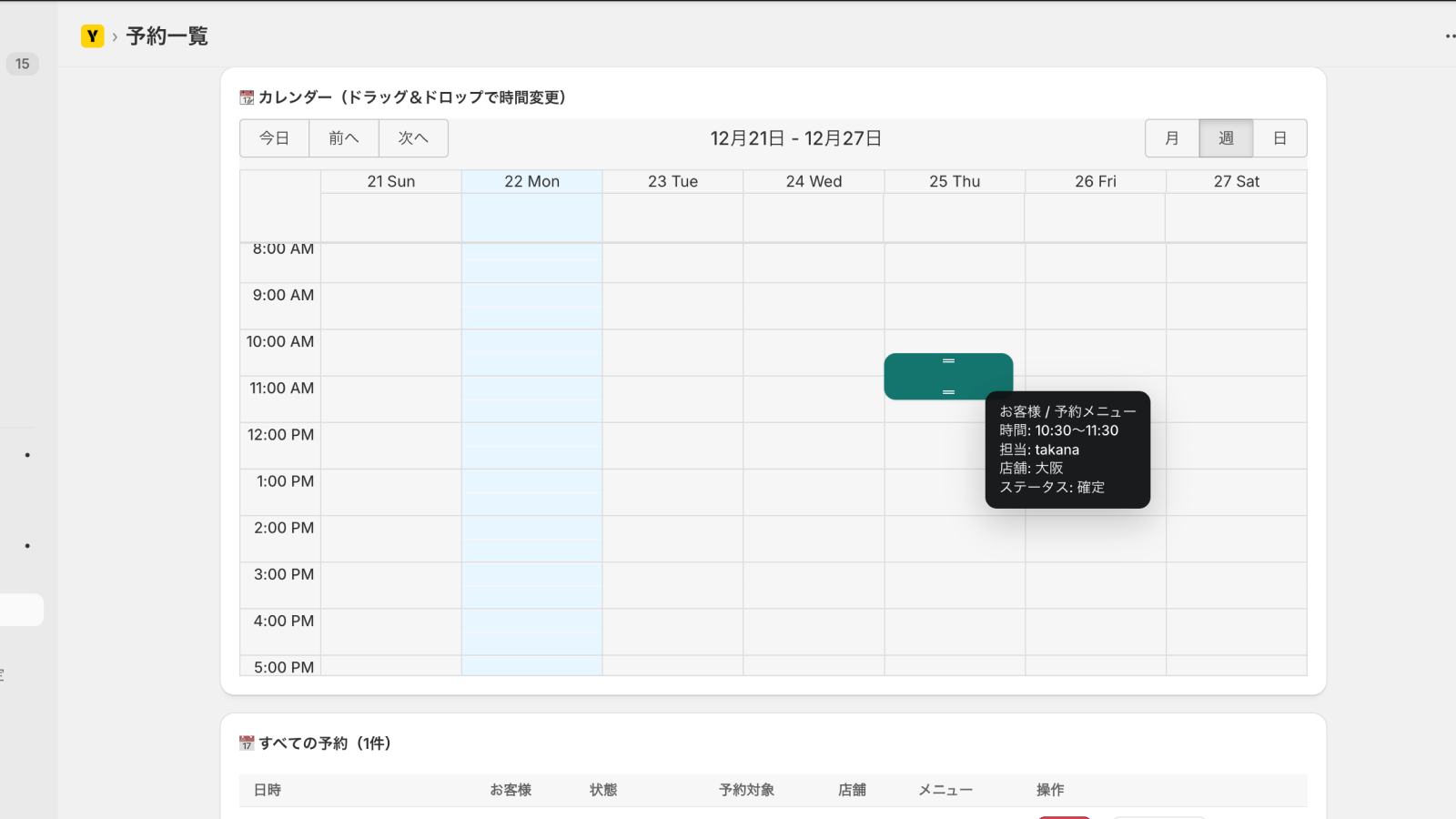Select the 24 Wed column header
Screen dimensions: 1456x819
813,181
